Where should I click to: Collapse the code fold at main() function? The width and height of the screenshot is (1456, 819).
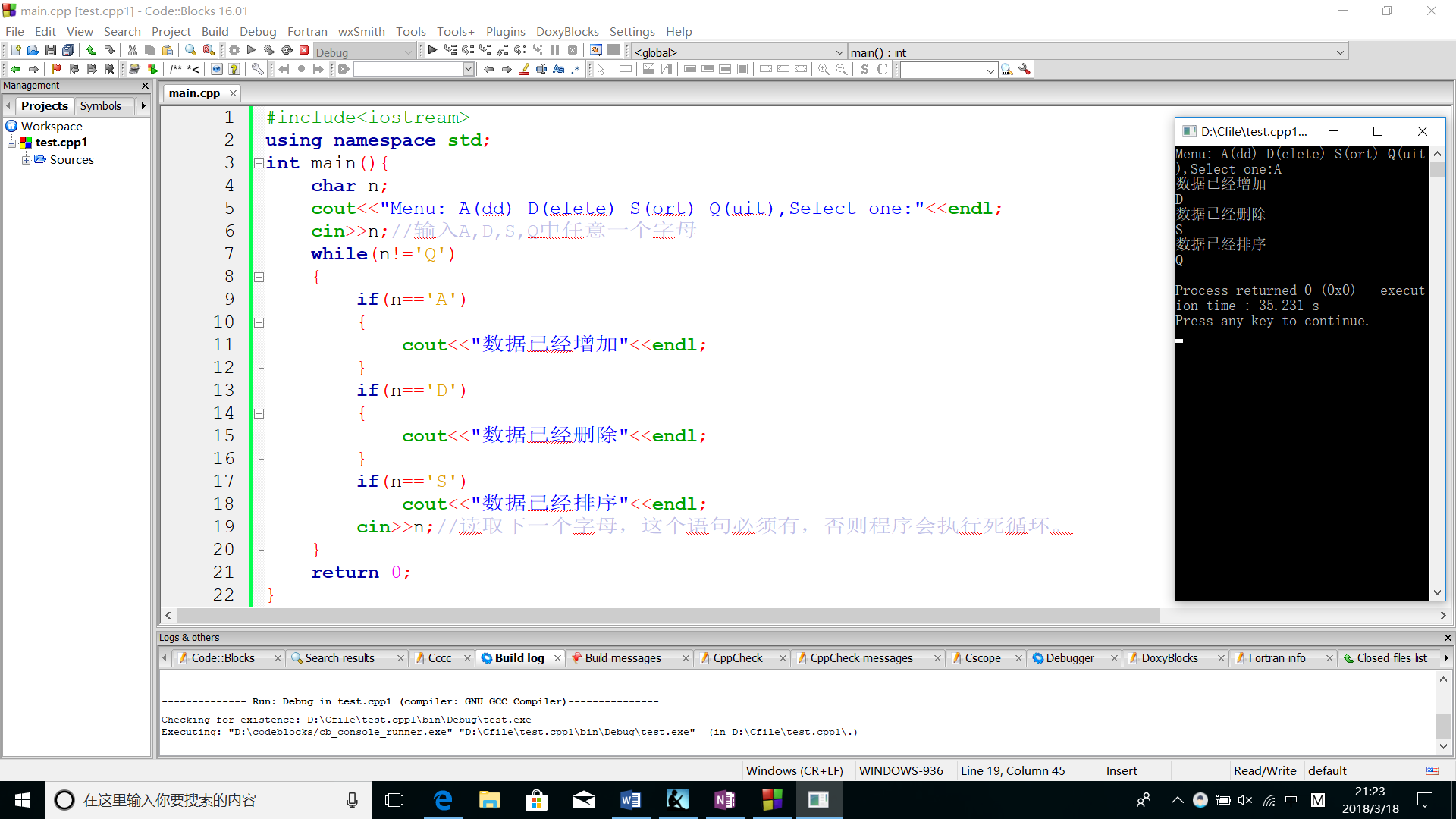click(259, 163)
